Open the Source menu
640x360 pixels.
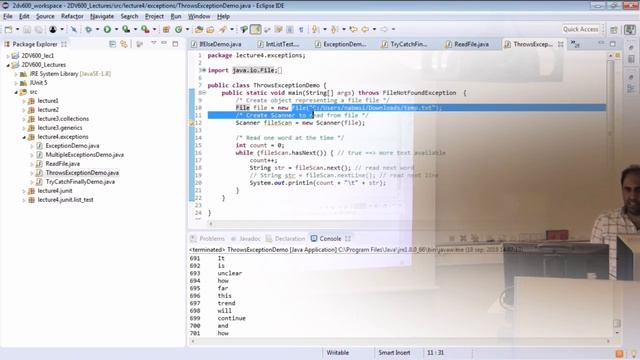pos(45,16)
